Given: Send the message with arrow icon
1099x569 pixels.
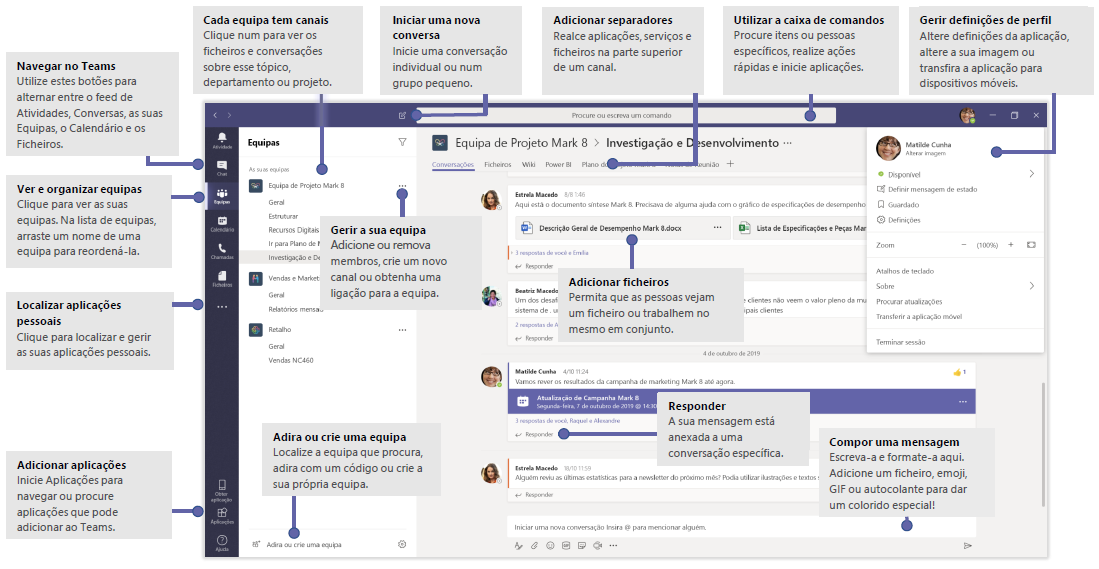Looking at the screenshot, I should point(968,545).
